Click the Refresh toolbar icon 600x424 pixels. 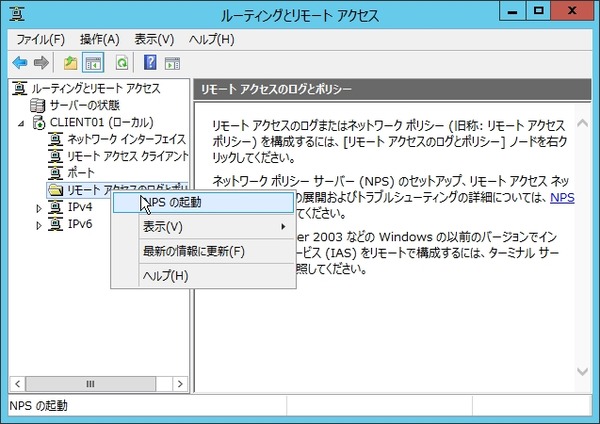122,63
